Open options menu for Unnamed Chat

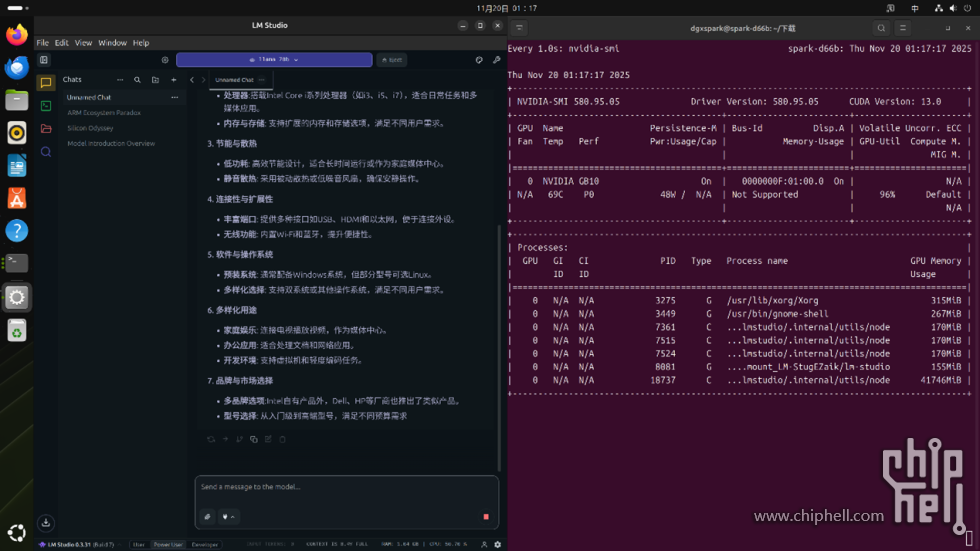(x=174, y=98)
